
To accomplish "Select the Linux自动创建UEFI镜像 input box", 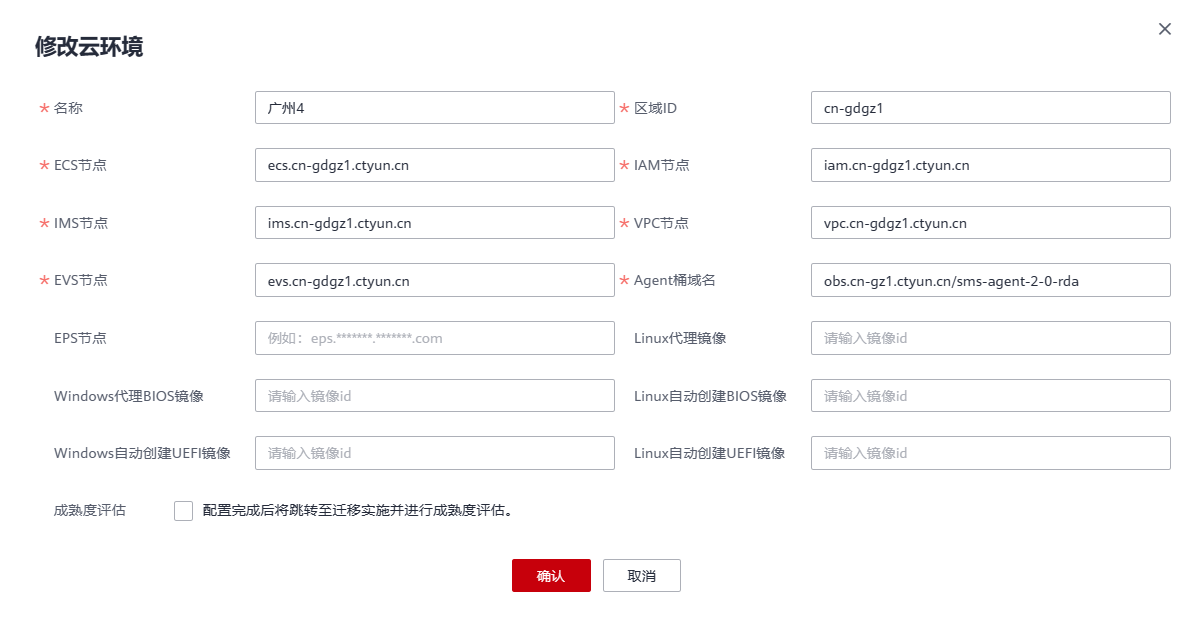I will point(990,452).
